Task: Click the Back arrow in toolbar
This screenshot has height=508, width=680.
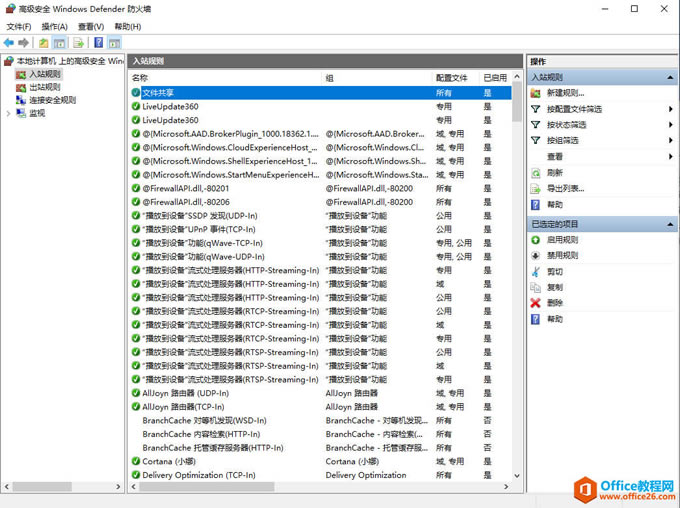Action: (x=9, y=43)
